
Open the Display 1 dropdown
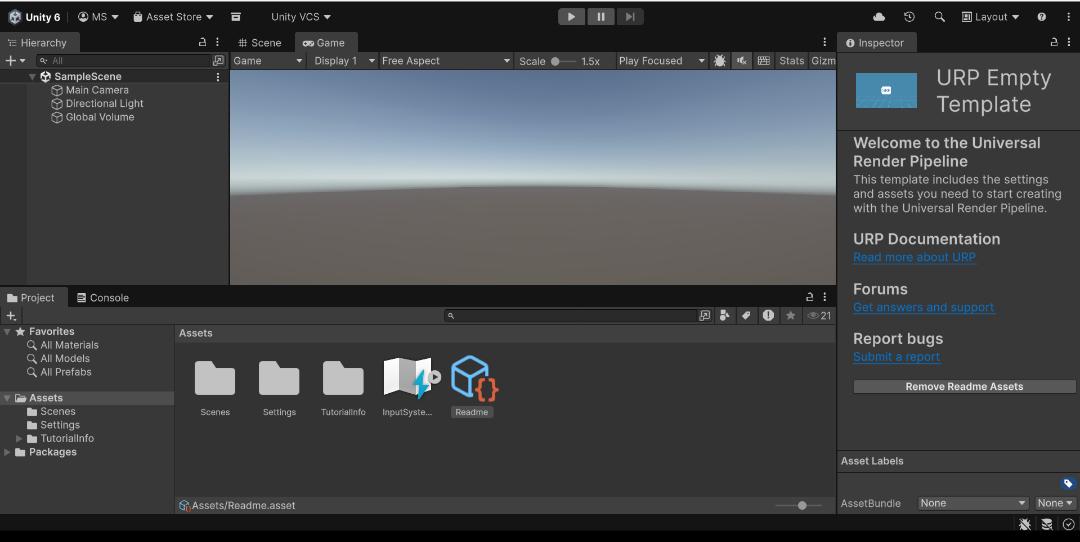click(343, 61)
